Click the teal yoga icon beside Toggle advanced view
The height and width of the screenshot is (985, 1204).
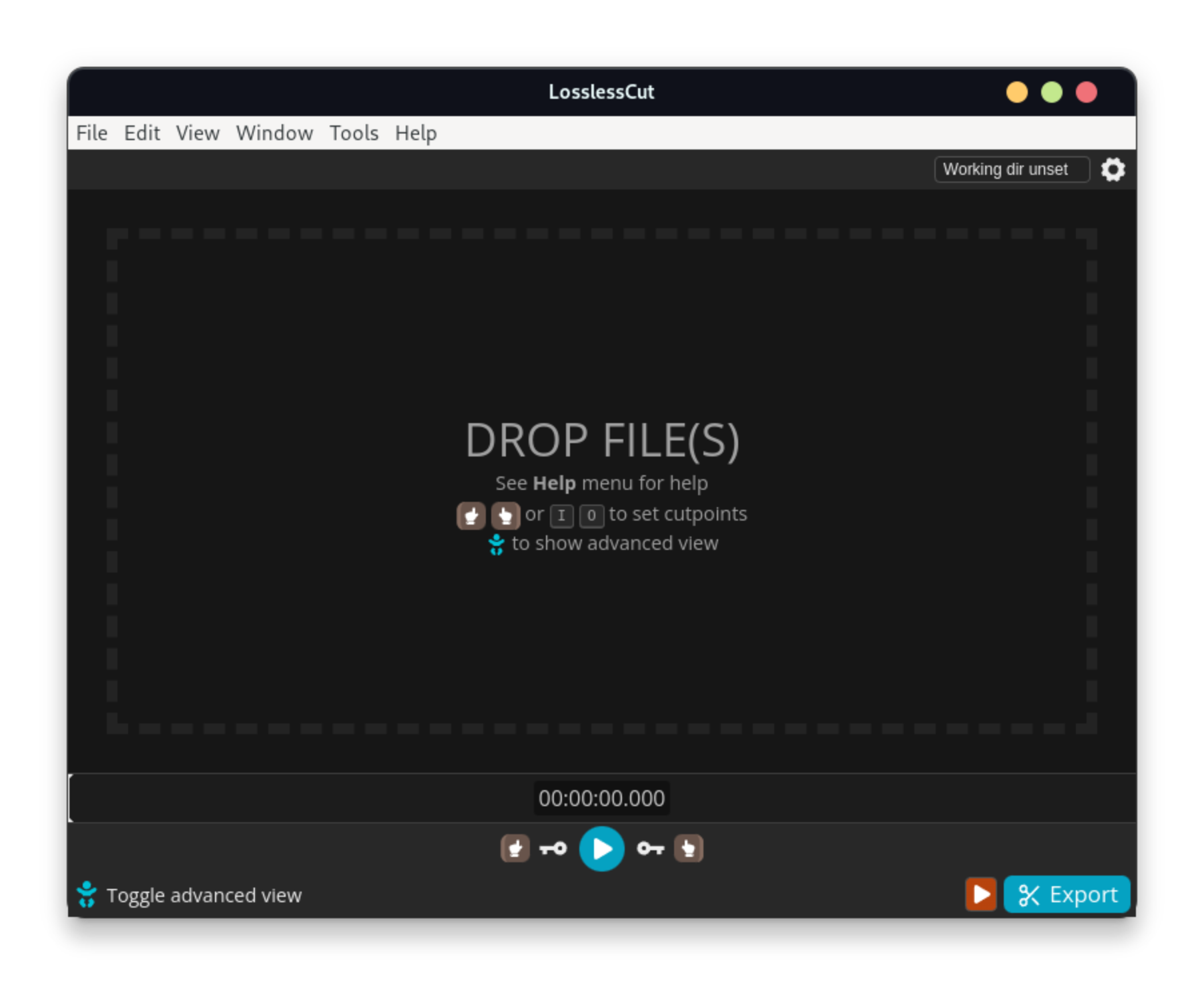(x=87, y=894)
